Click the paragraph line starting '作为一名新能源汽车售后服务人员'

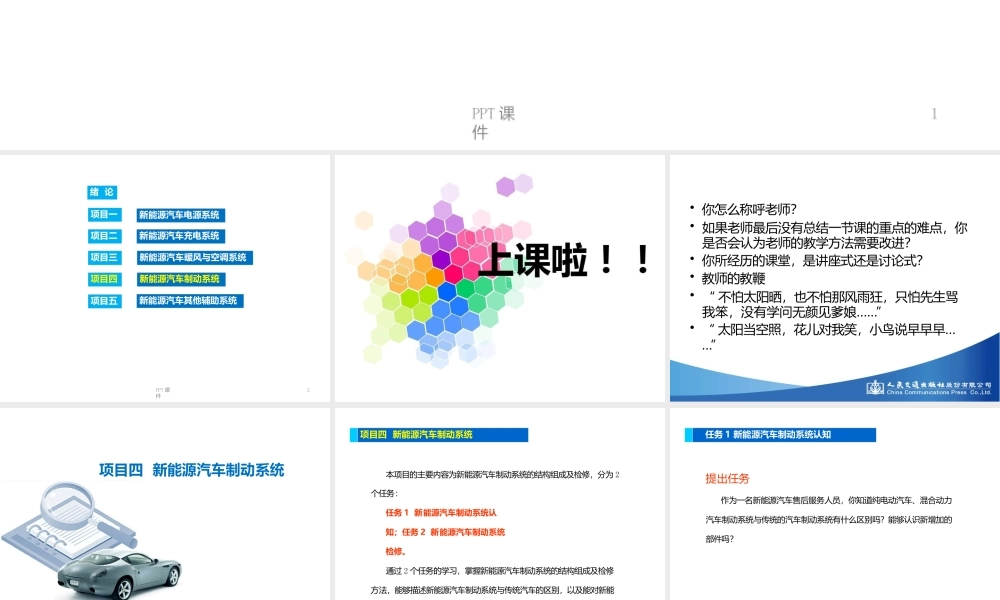pyautogui.click(x=836, y=501)
